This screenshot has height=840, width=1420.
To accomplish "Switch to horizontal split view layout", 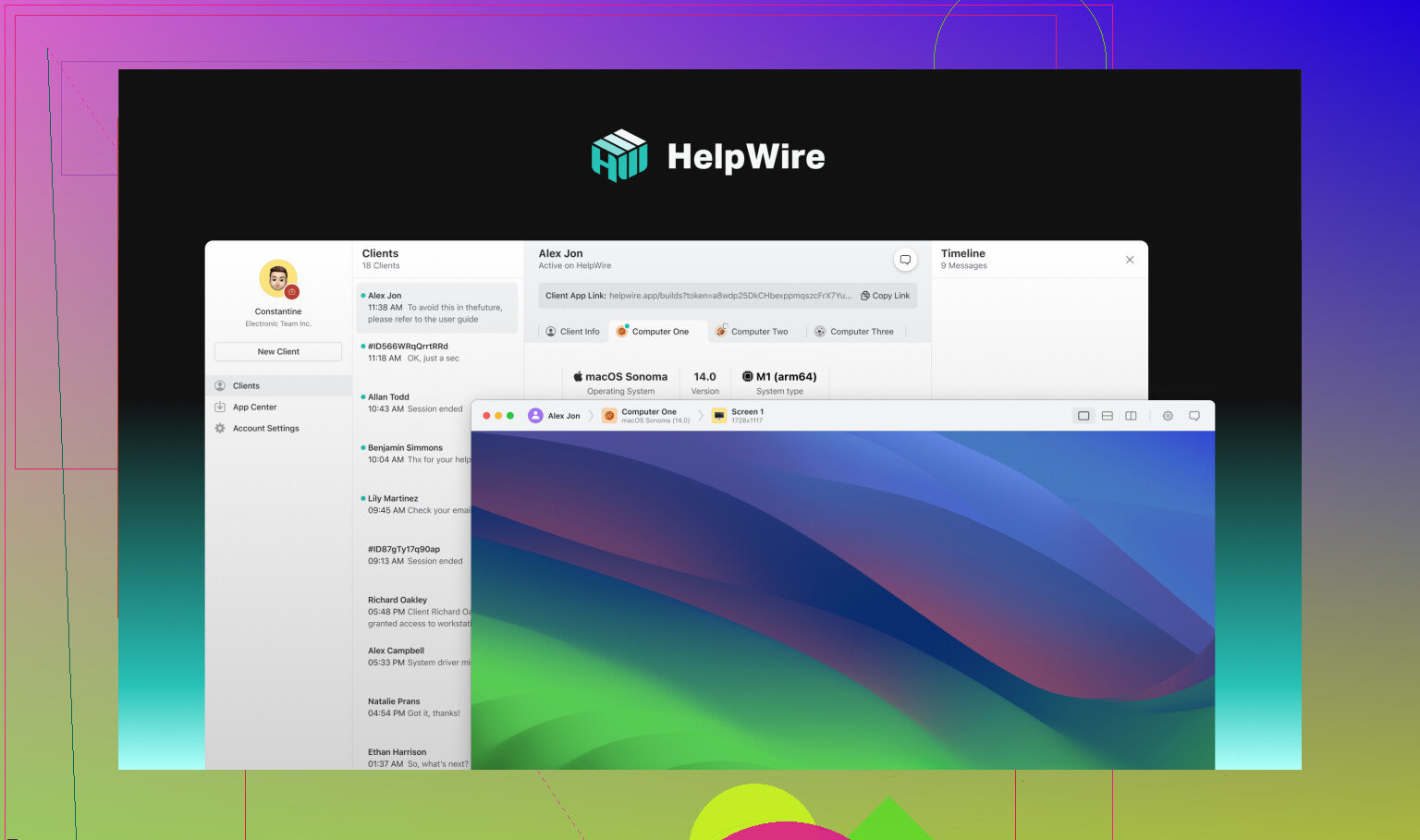I will pyautogui.click(x=1107, y=416).
